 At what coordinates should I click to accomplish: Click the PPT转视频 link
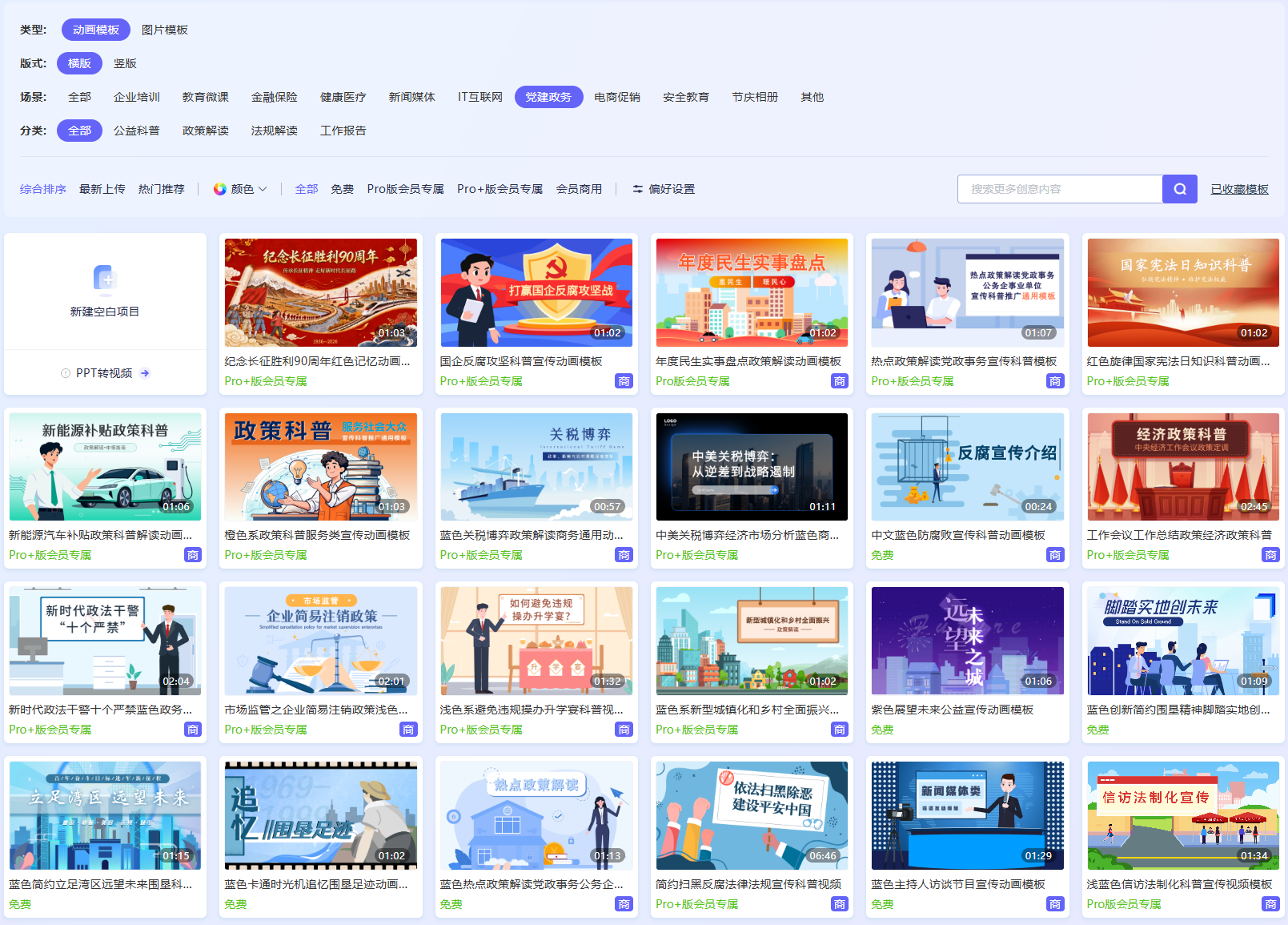pyautogui.click(x=104, y=373)
